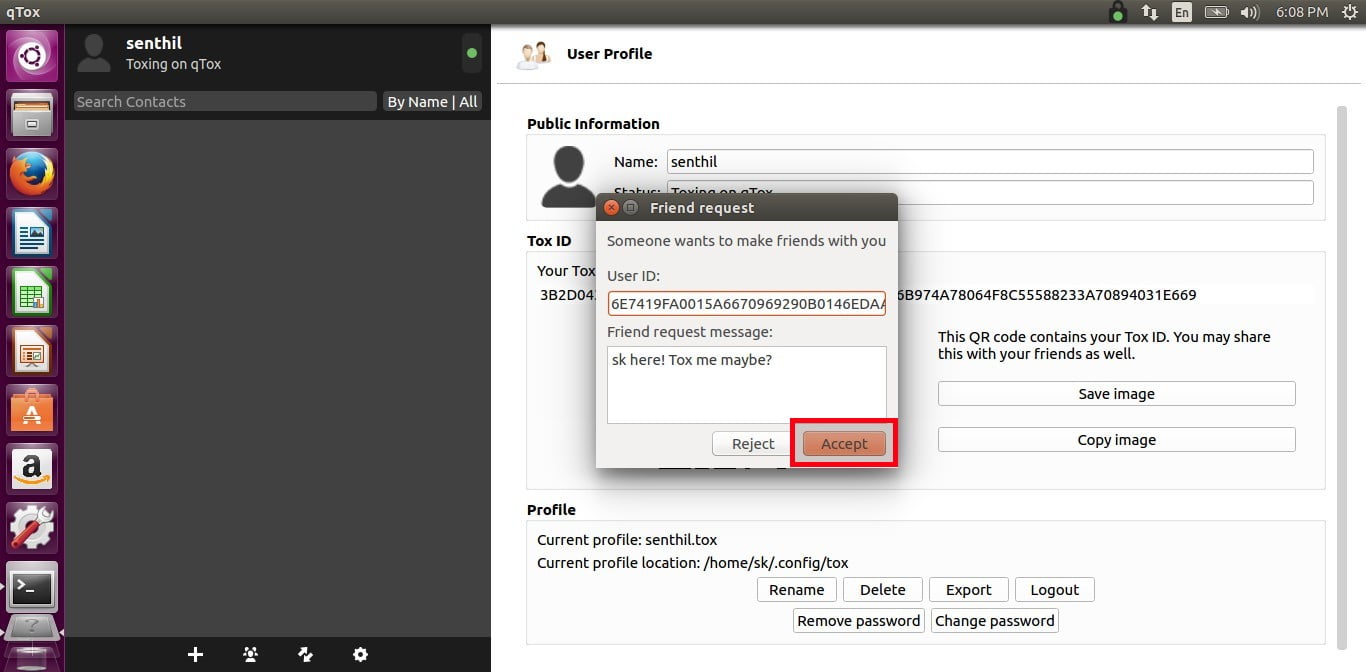Click the Change password button
1366x672 pixels.
pos(994,621)
